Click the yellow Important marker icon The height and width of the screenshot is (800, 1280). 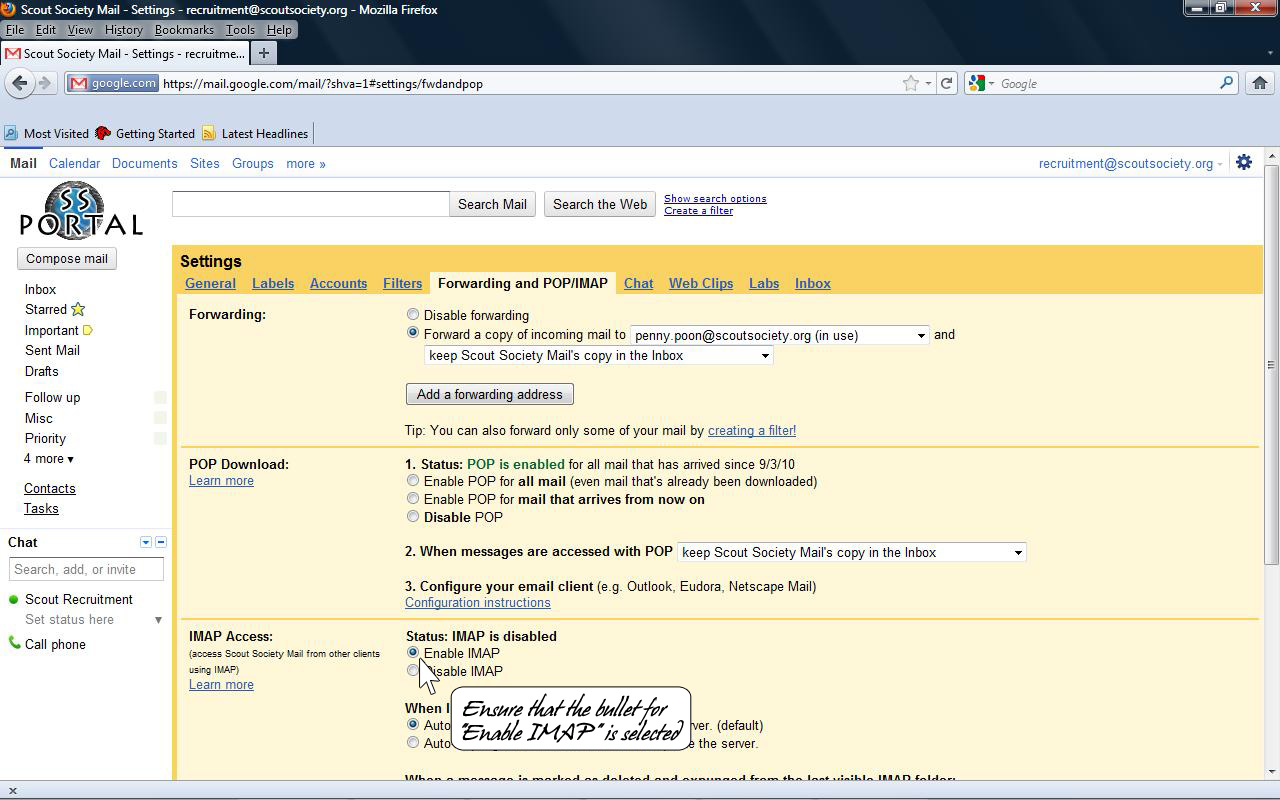[x=87, y=330]
